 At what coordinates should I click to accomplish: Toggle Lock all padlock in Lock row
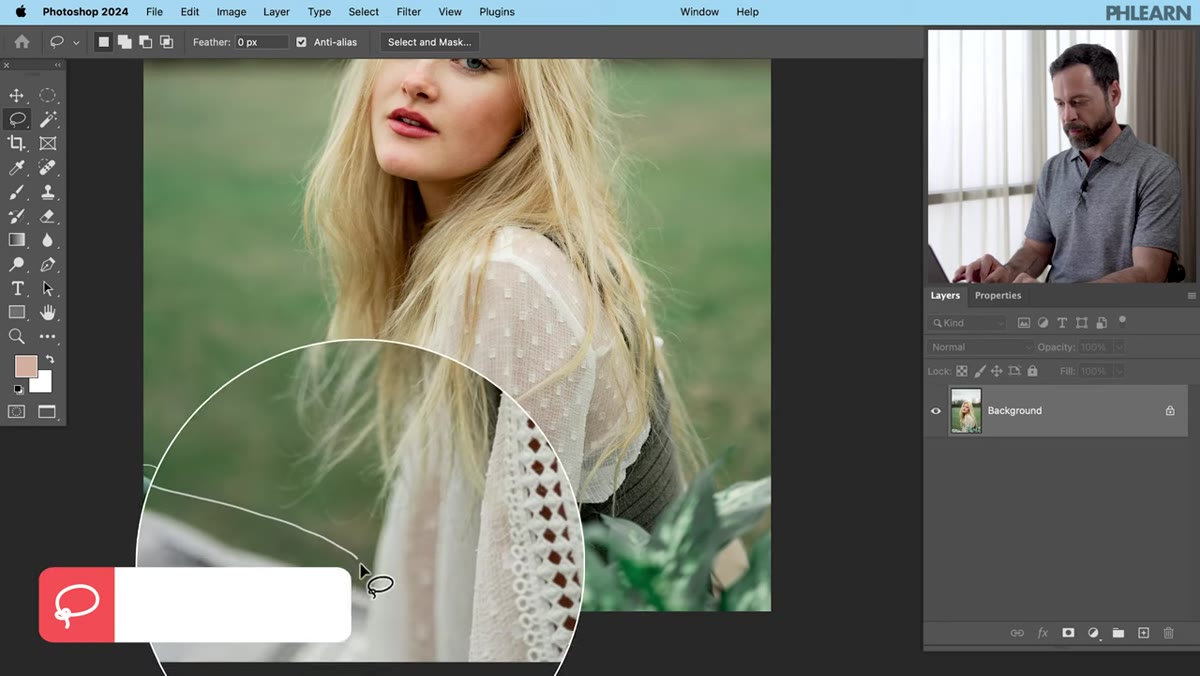tap(1032, 371)
